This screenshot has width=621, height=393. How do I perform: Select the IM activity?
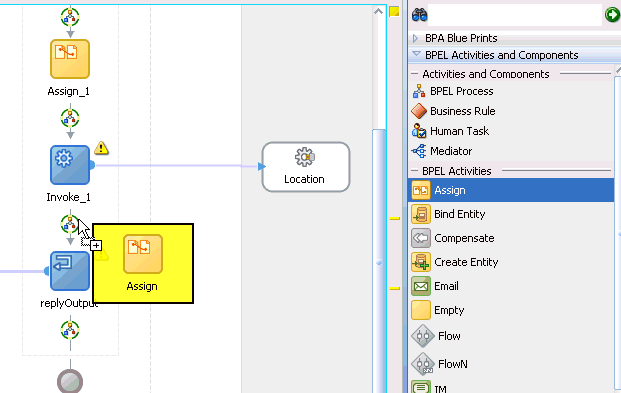[x=429, y=386]
